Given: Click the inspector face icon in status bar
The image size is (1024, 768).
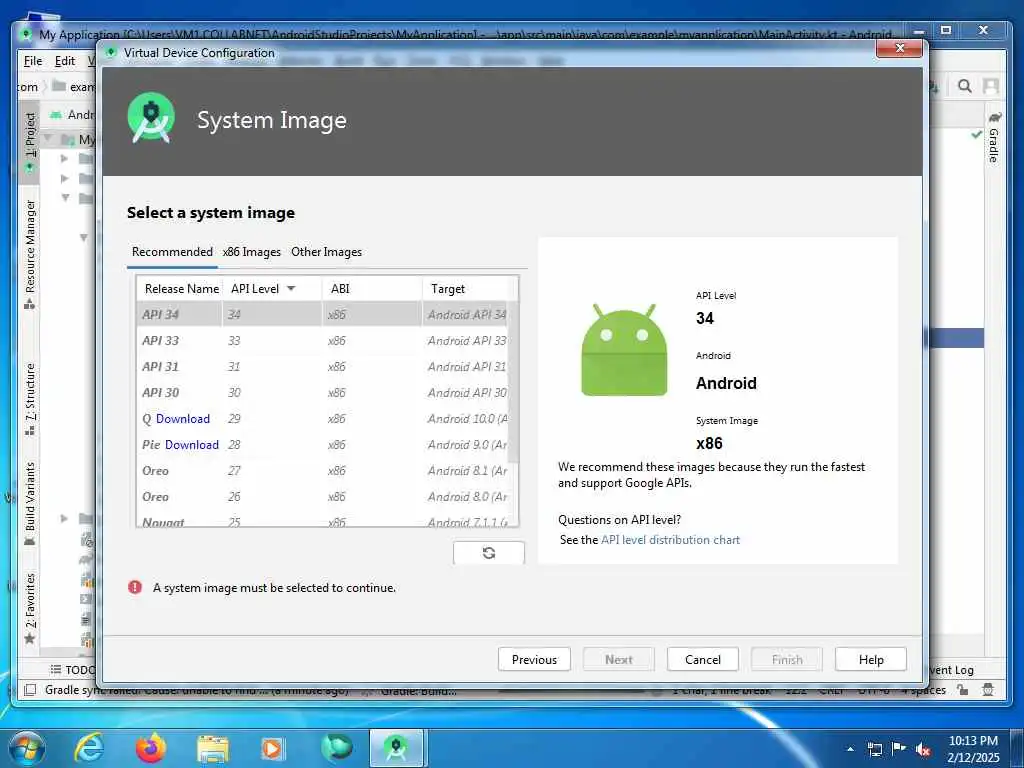Looking at the screenshot, I should (988, 690).
